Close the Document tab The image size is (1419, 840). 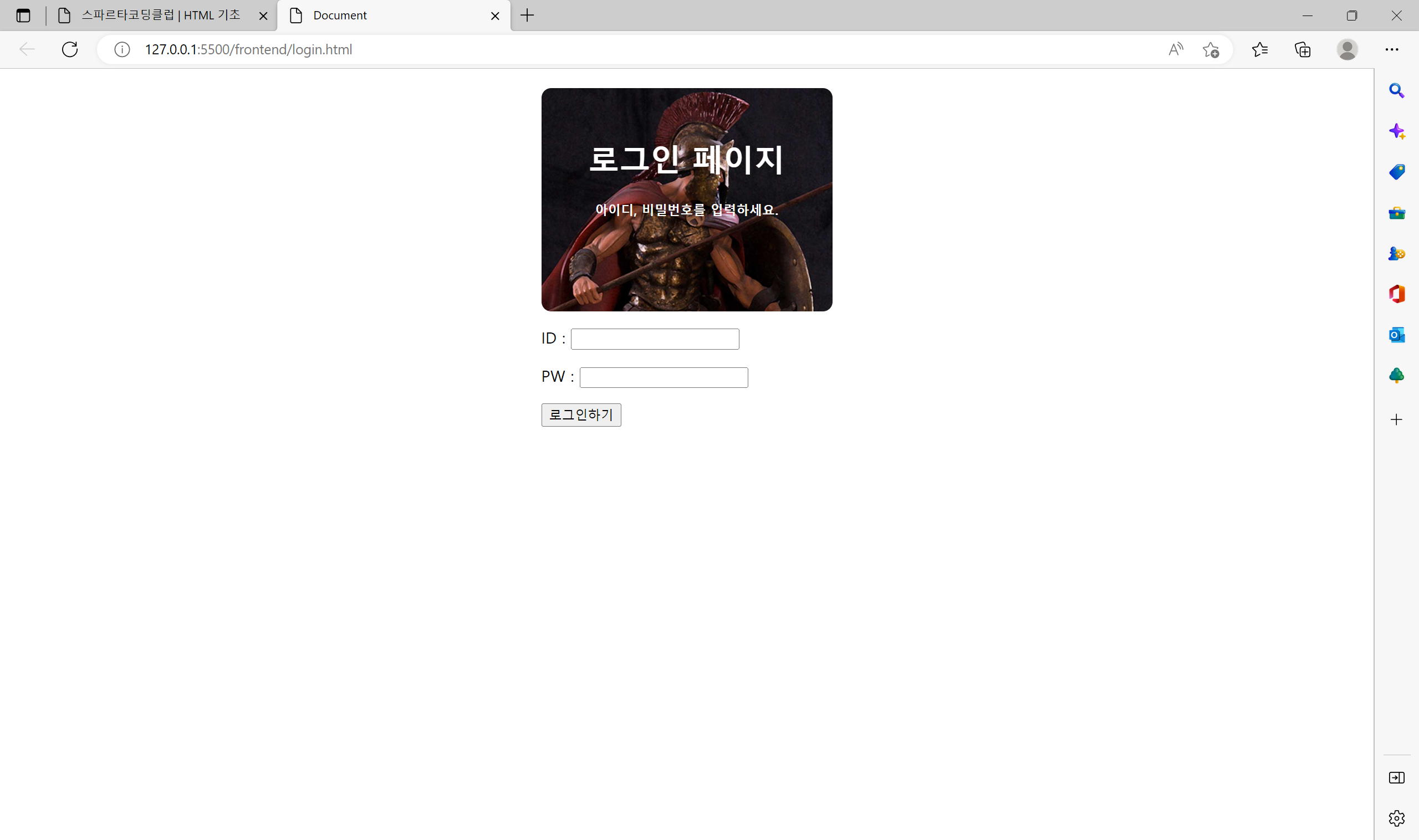(x=495, y=16)
